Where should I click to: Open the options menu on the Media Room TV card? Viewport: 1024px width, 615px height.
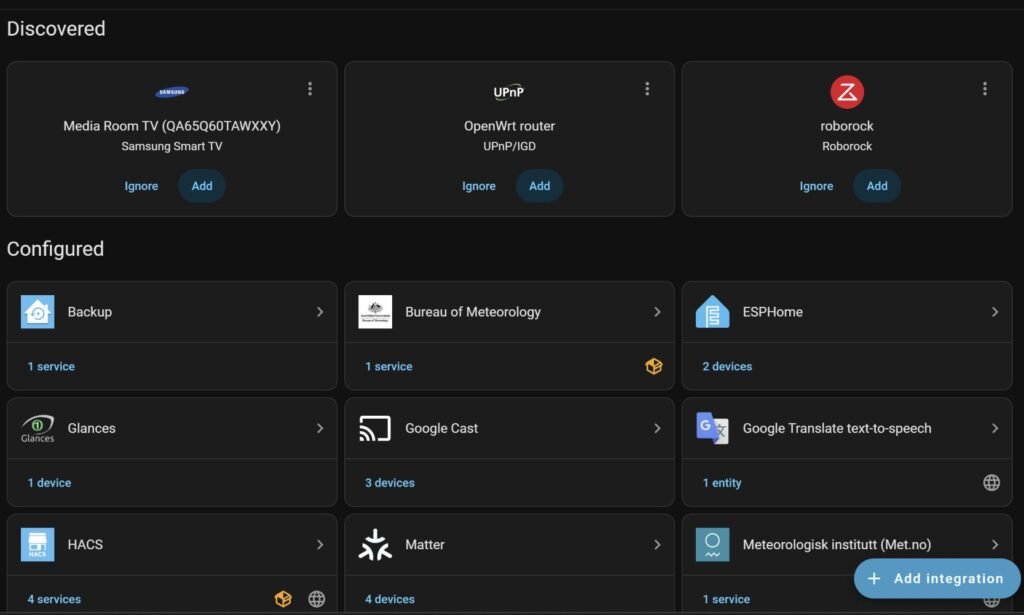pyautogui.click(x=310, y=88)
